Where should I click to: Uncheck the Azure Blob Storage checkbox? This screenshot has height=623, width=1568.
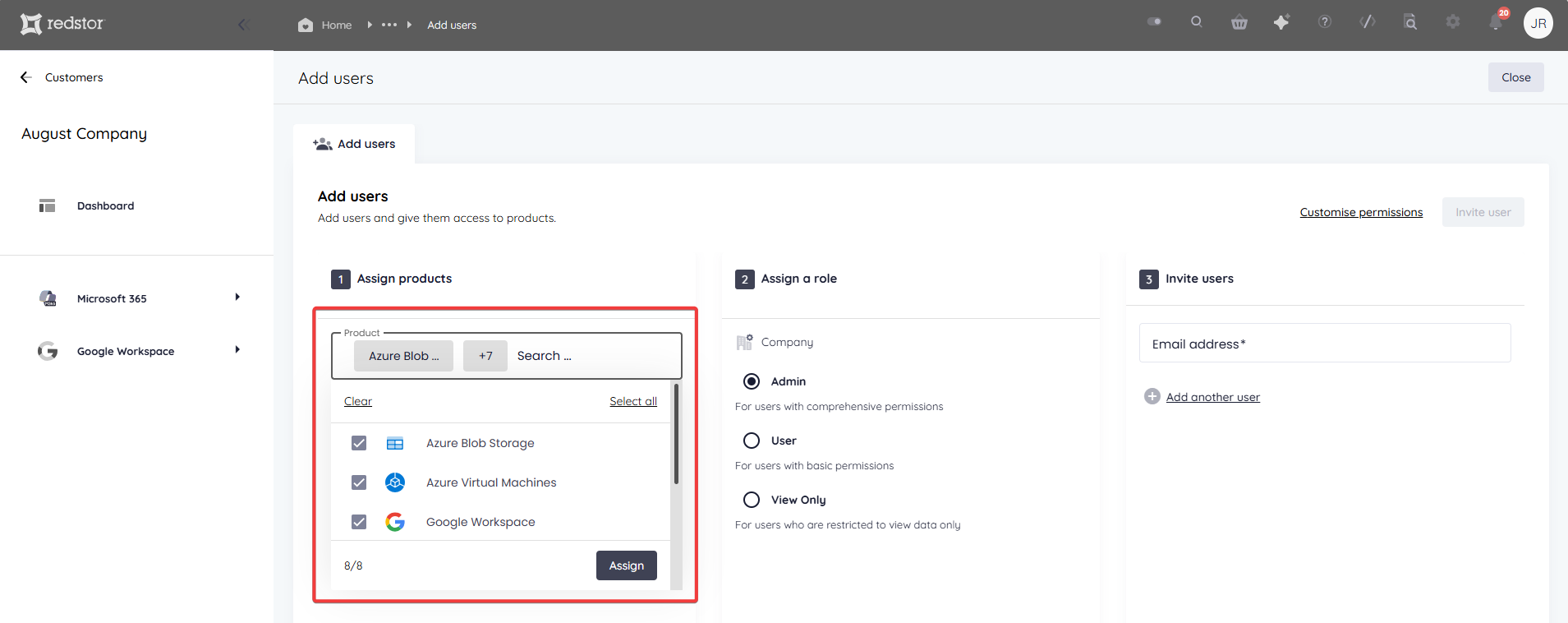point(359,443)
